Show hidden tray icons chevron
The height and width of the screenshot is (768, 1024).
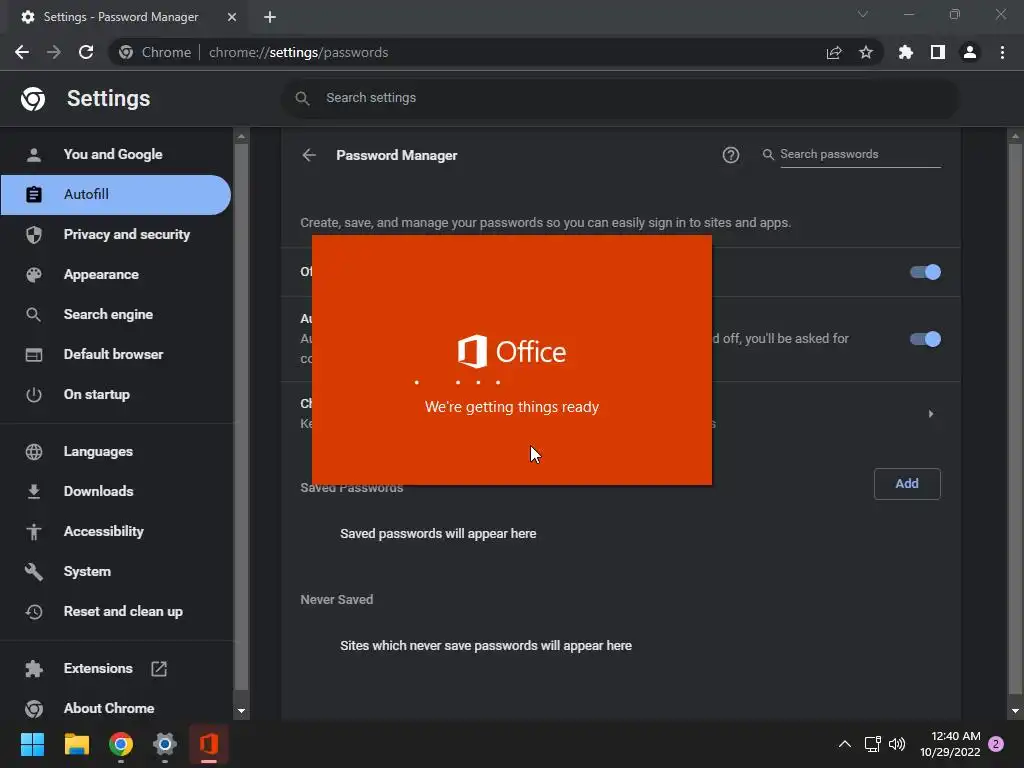click(x=844, y=744)
